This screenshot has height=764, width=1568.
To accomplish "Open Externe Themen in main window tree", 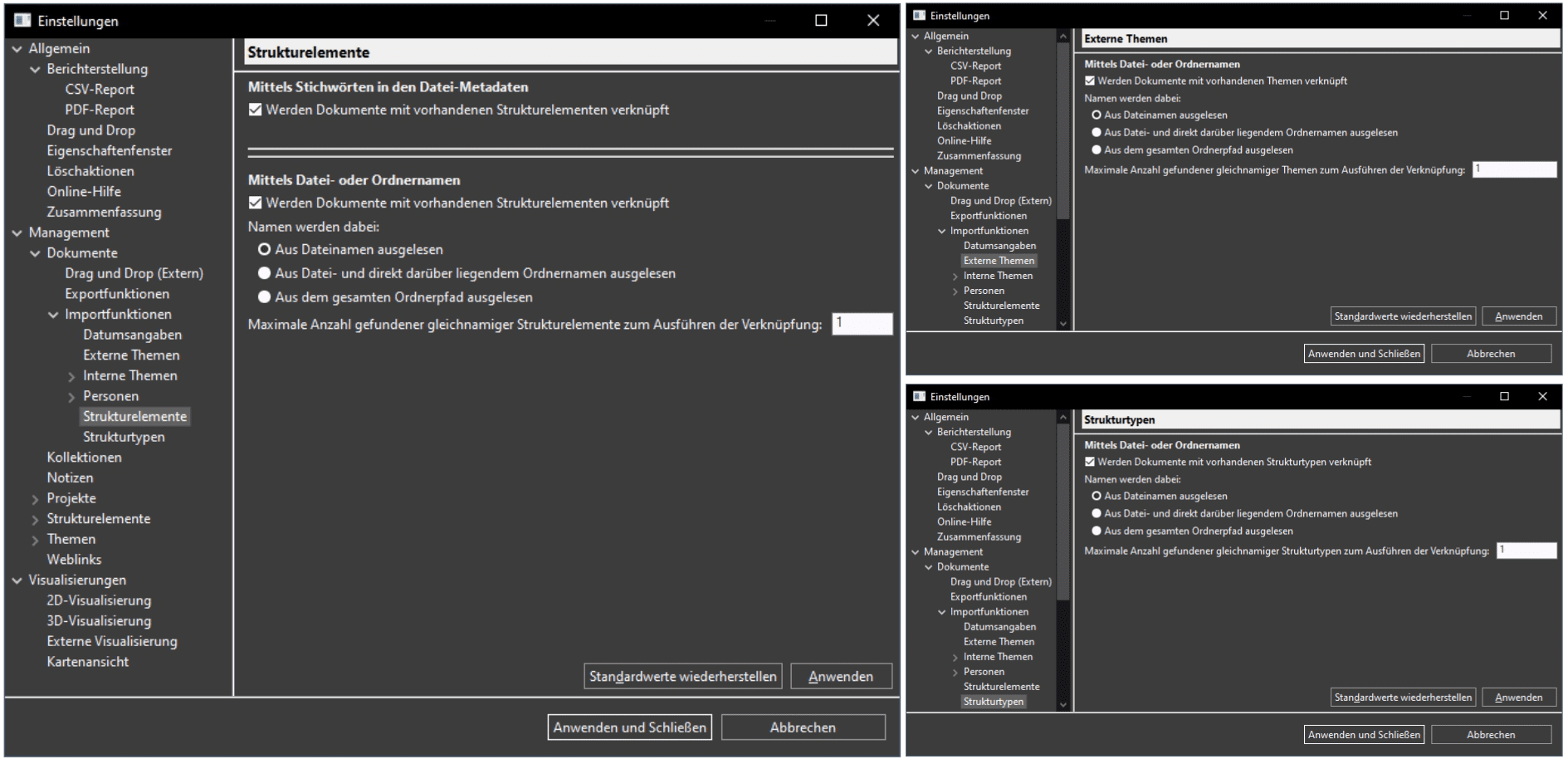I will [x=131, y=355].
